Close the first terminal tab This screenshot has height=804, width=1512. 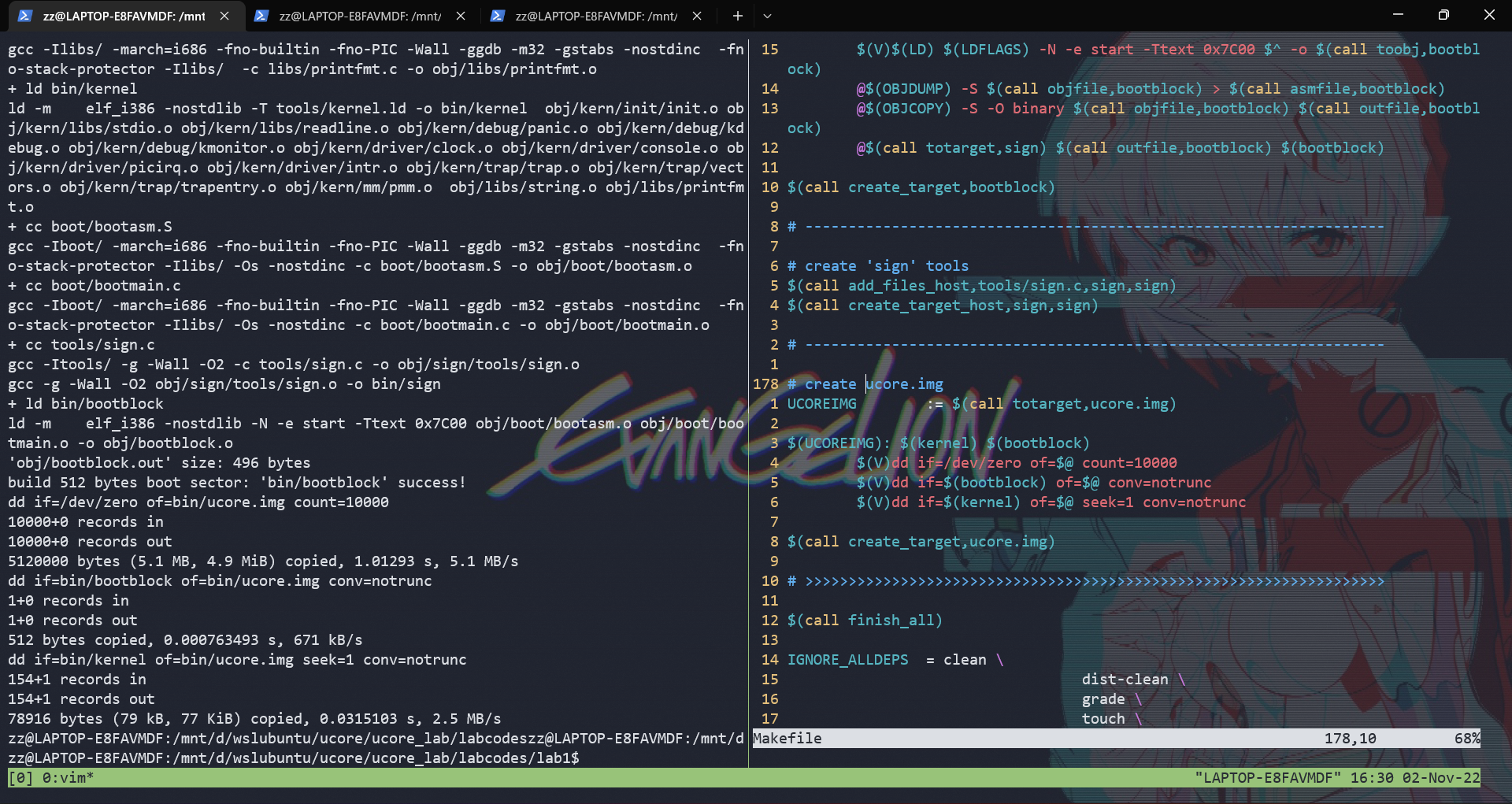224,16
